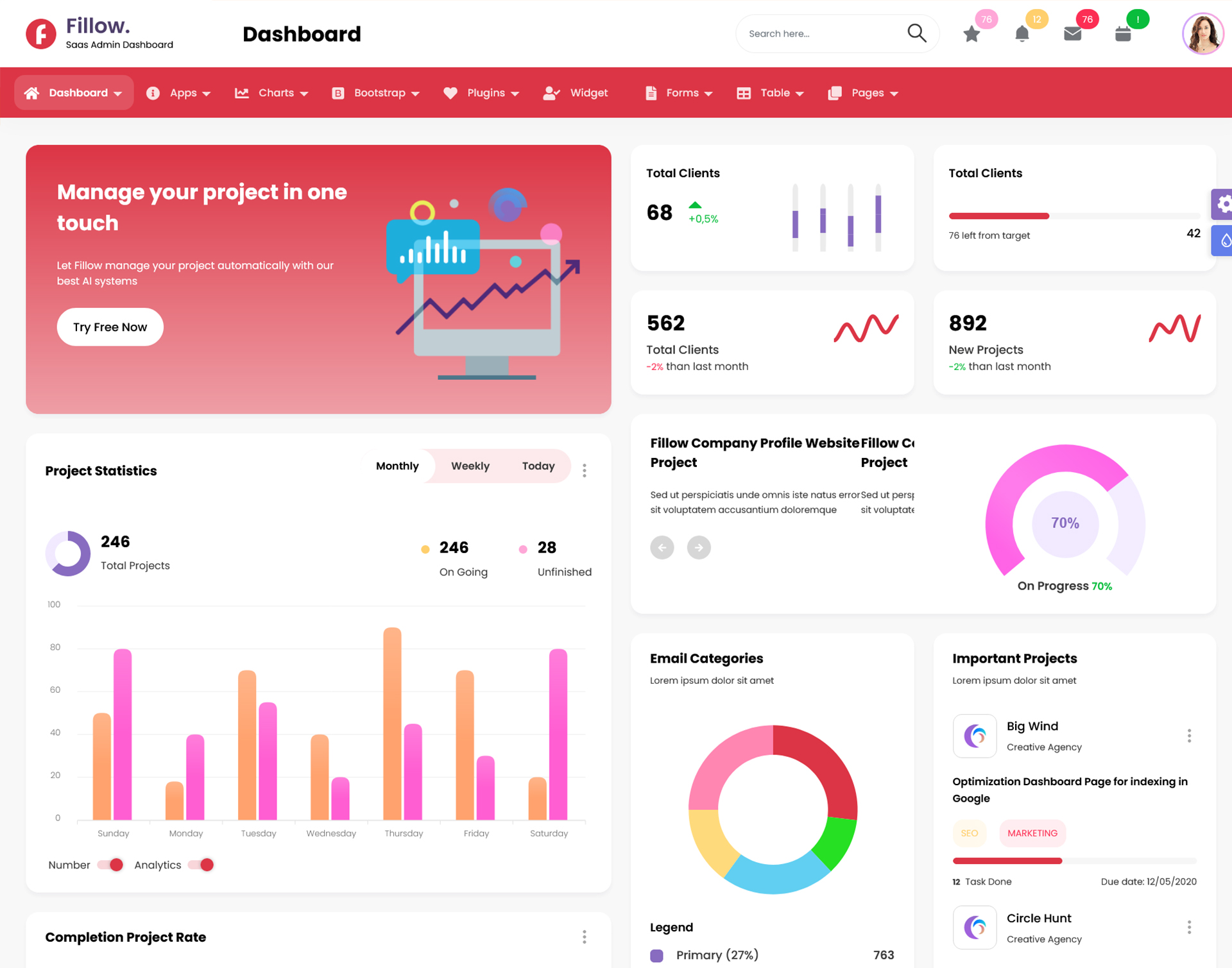The height and width of the screenshot is (968, 1232).
Task: Click the search magnifier icon
Action: [x=917, y=33]
